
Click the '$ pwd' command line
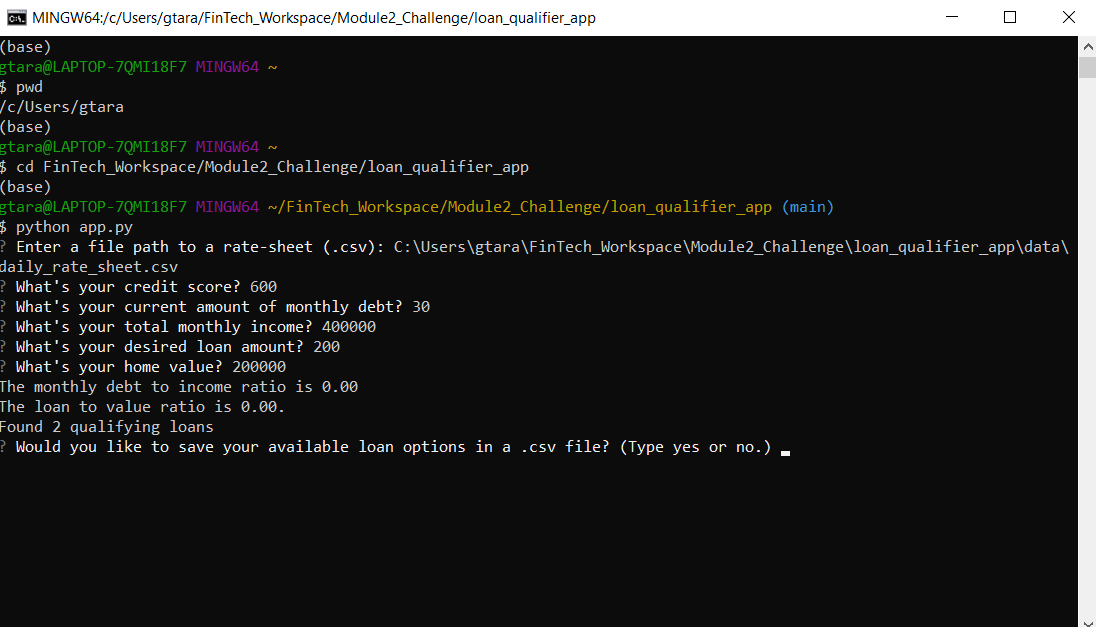(x=22, y=87)
